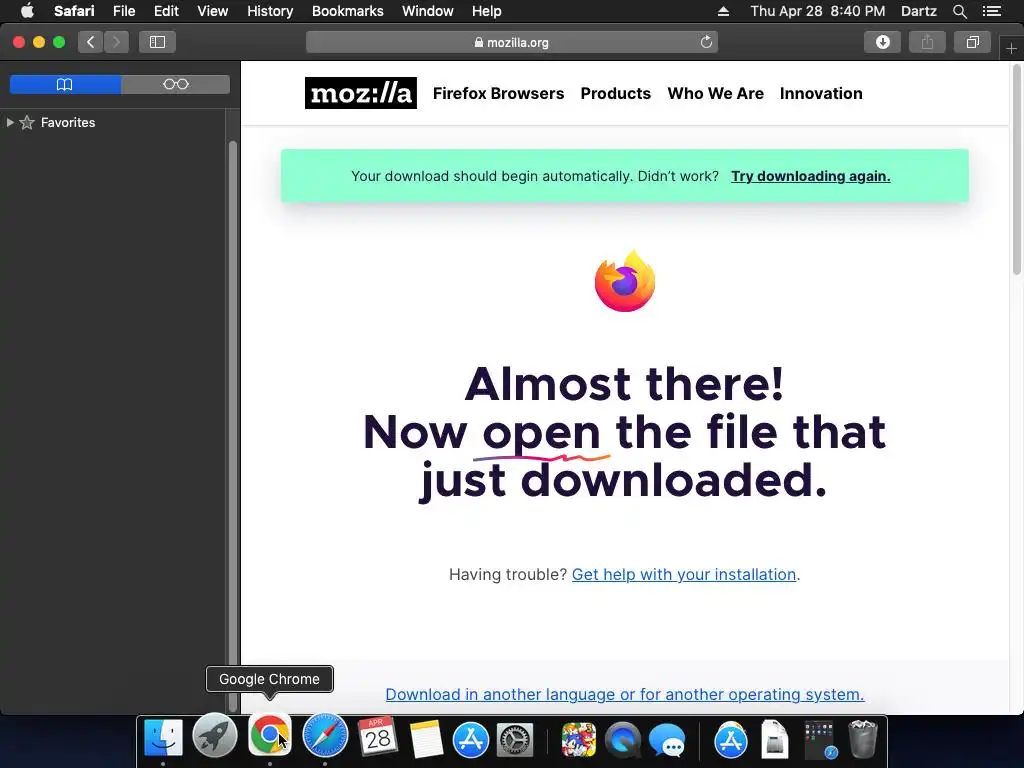Open the Innovation menu
Viewport: 1024px width, 768px height.
(x=821, y=93)
